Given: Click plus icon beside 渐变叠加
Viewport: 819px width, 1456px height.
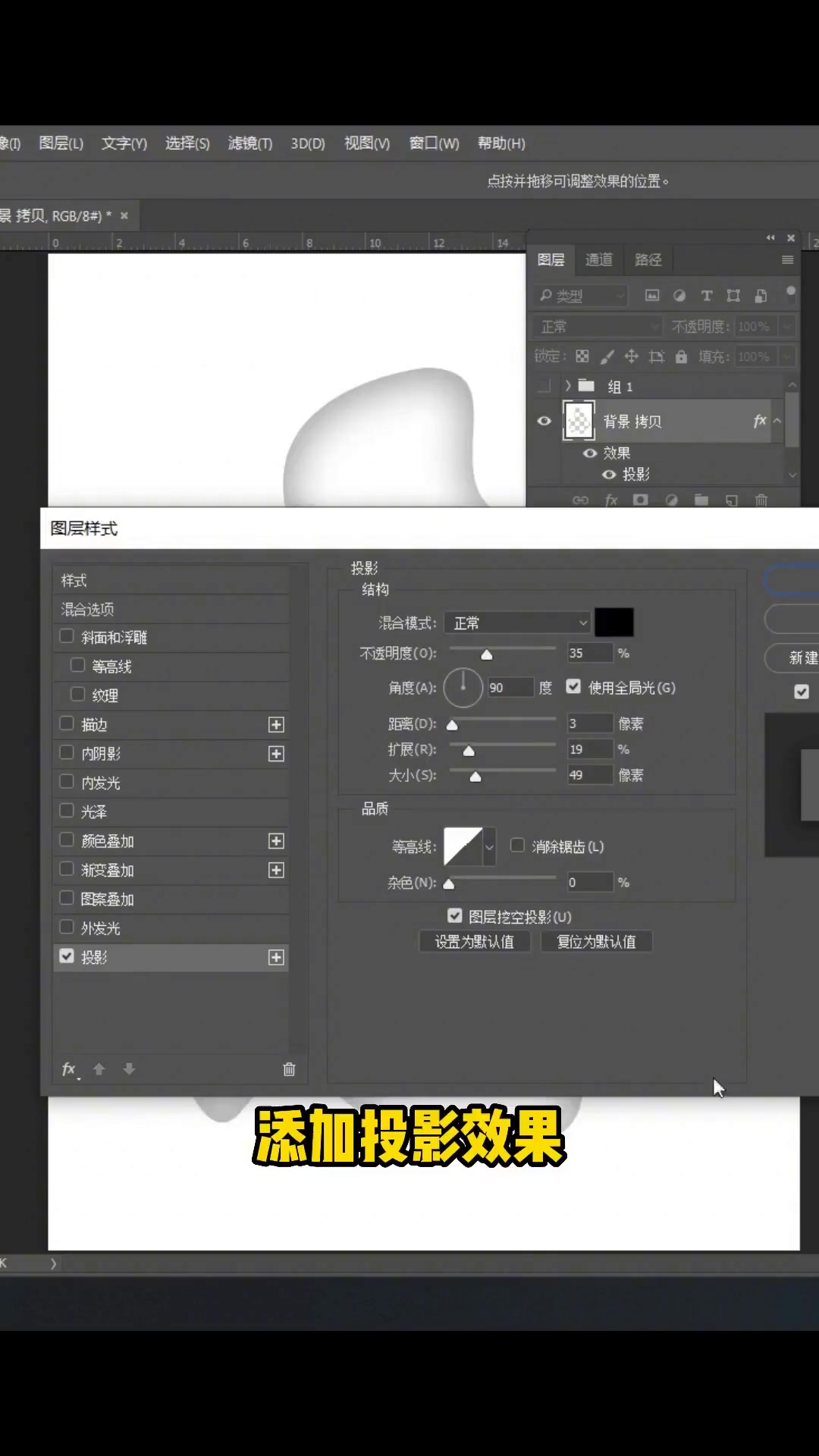Looking at the screenshot, I should tap(276, 870).
